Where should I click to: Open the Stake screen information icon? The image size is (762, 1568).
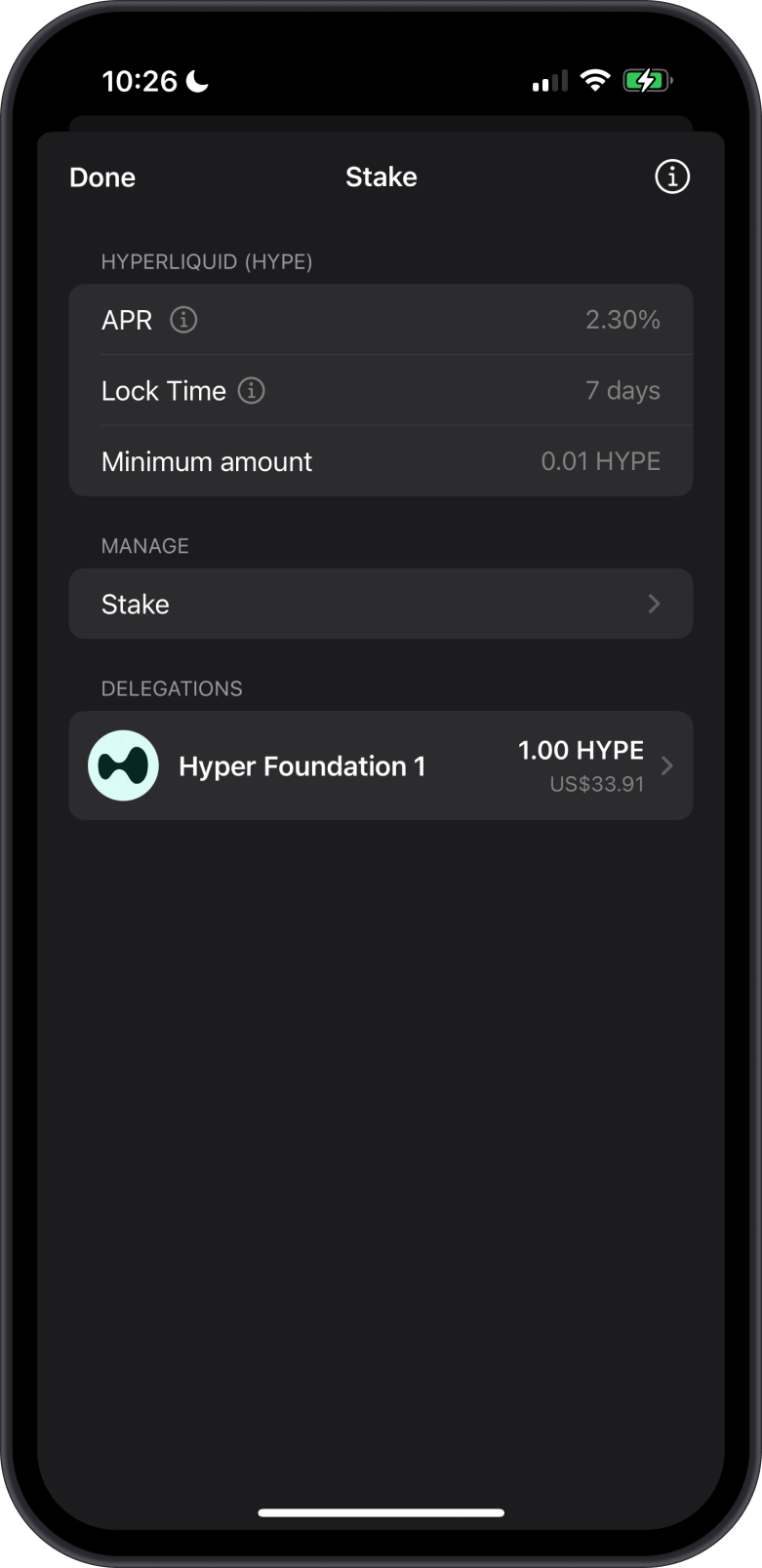(671, 176)
